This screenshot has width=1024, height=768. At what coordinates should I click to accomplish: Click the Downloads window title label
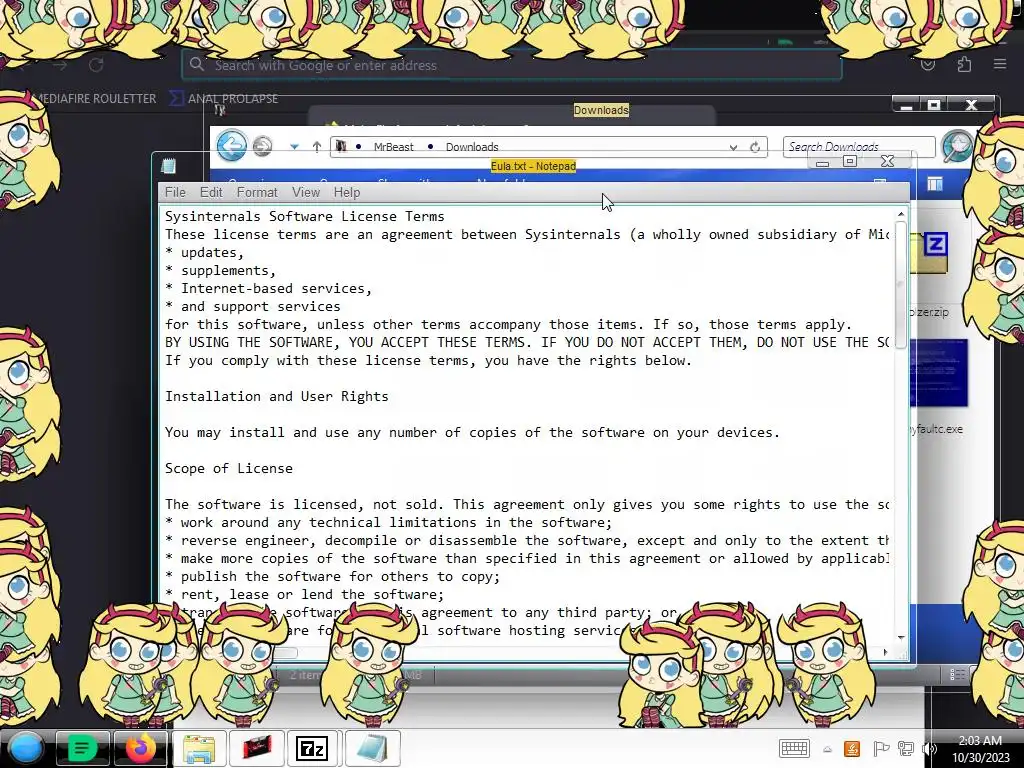point(601,110)
